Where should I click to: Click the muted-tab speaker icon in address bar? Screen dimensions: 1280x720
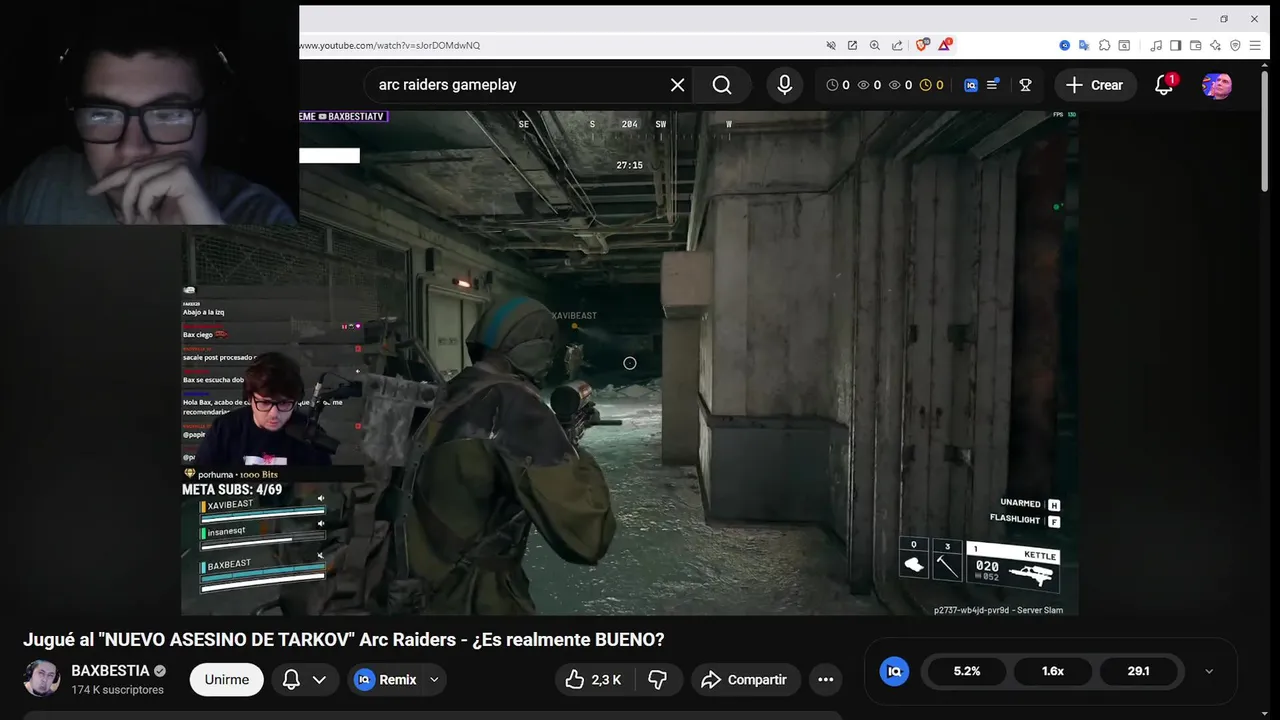[x=830, y=45]
